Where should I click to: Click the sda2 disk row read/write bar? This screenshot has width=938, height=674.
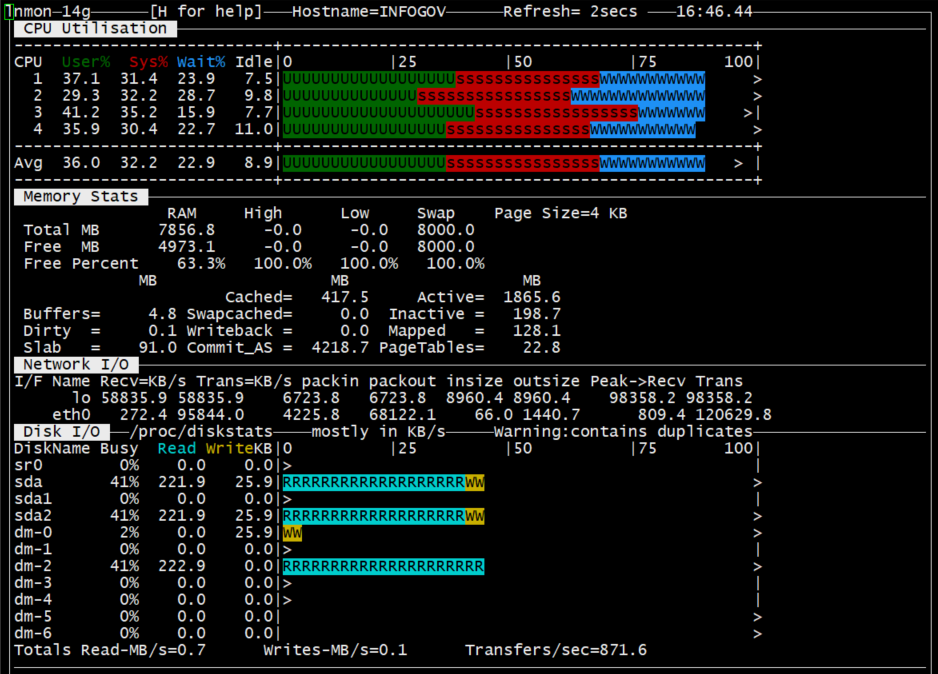pos(383,516)
